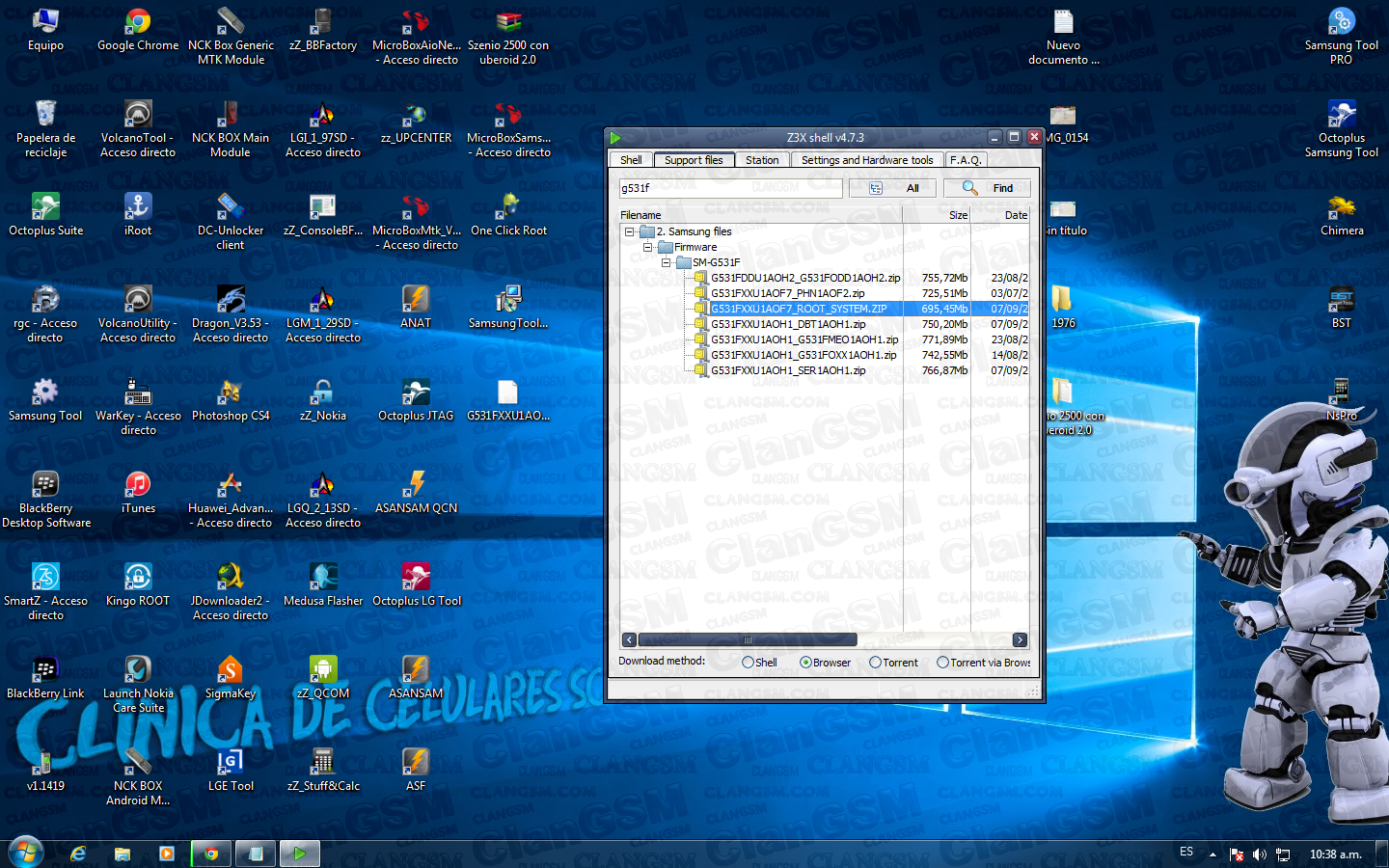Sort by the Filename column header
This screenshot has height=868, width=1389.
[x=760, y=215]
